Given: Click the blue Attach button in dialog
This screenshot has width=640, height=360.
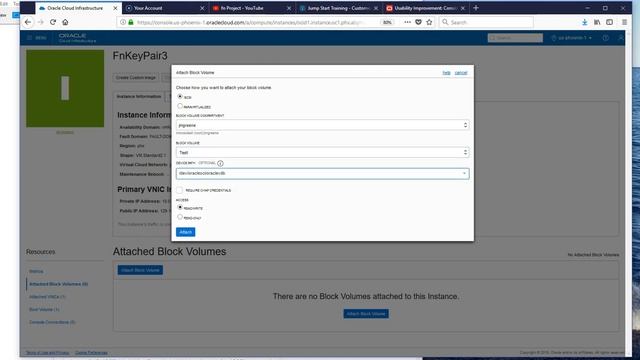Looking at the screenshot, I should (x=185, y=232).
